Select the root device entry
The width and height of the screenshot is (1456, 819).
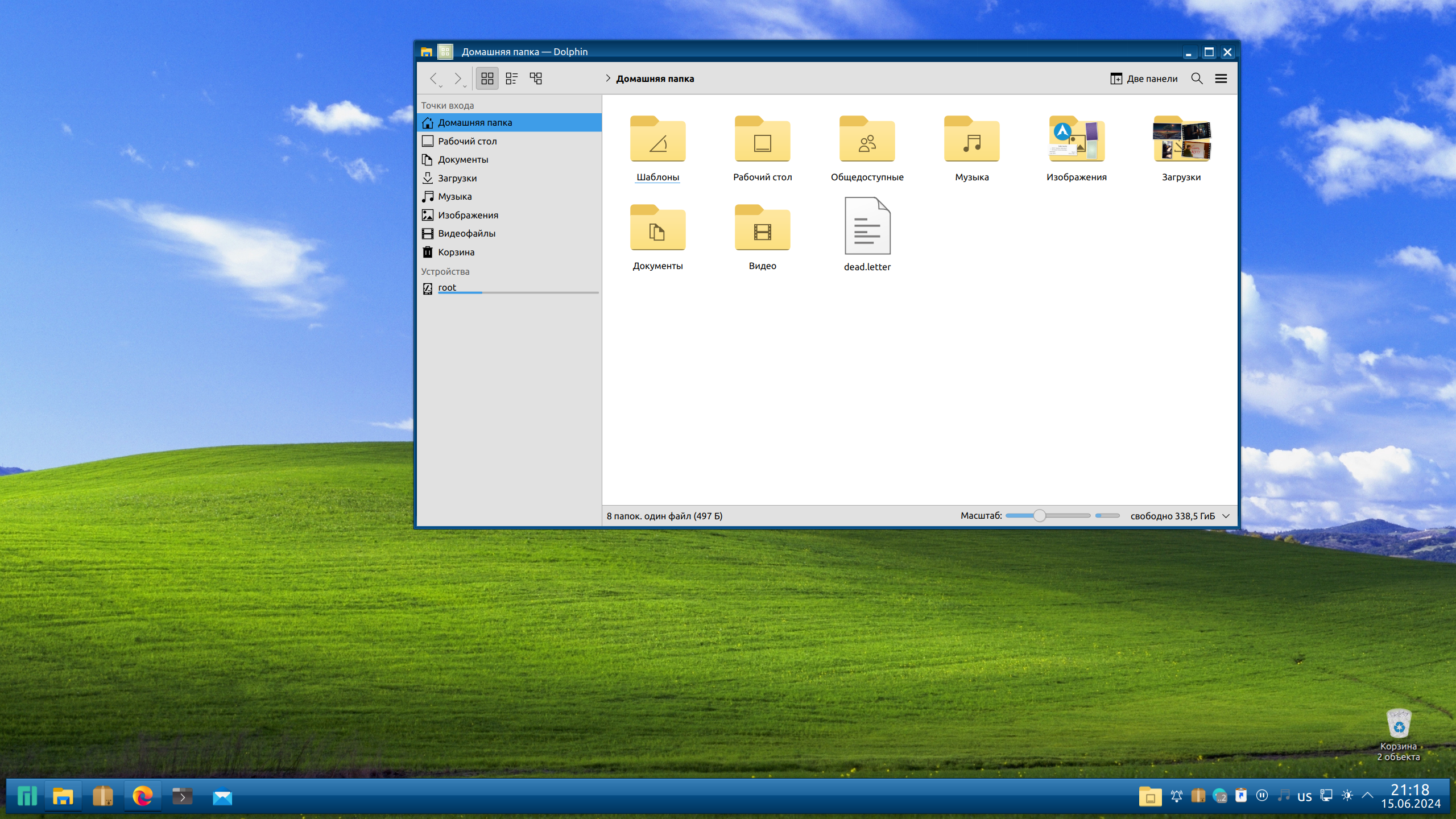(447, 288)
